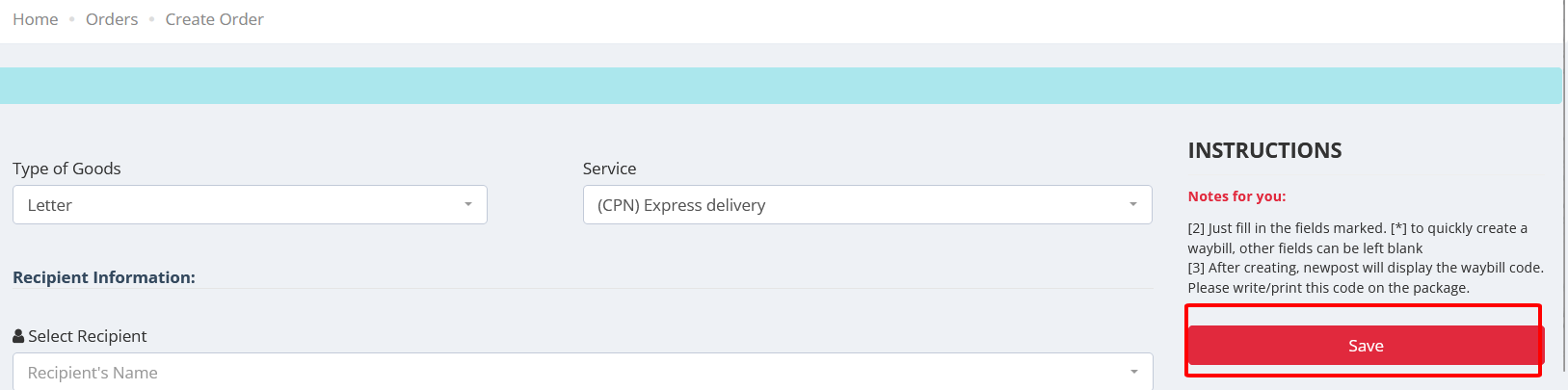
Task: Click the vertical scrollbar at the right edge
Action: tap(1565, 195)
